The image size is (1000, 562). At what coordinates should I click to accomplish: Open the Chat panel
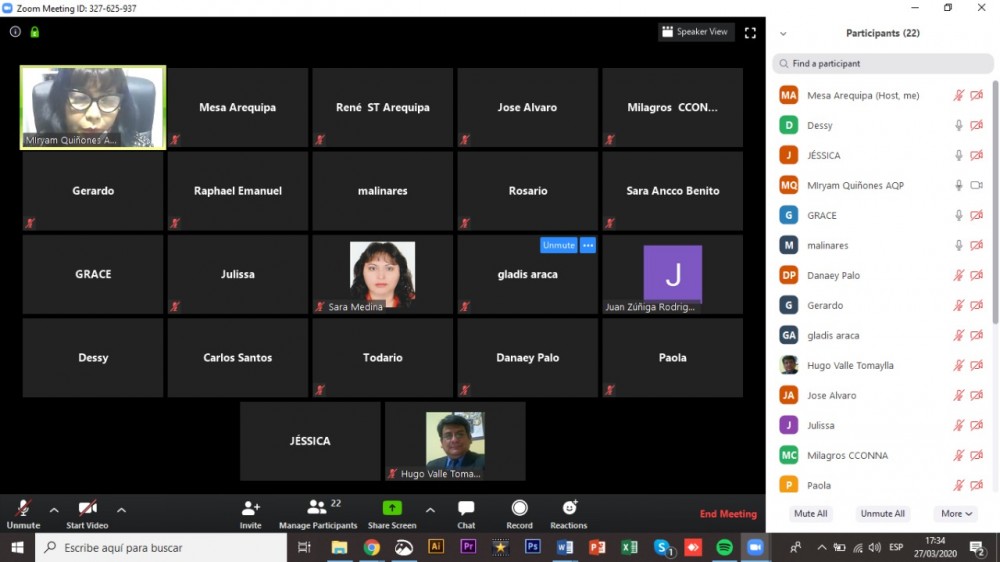point(466,509)
